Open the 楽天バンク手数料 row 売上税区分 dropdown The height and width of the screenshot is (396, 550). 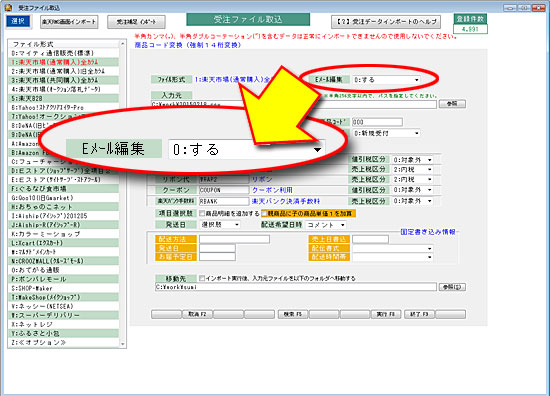click(x=412, y=201)
